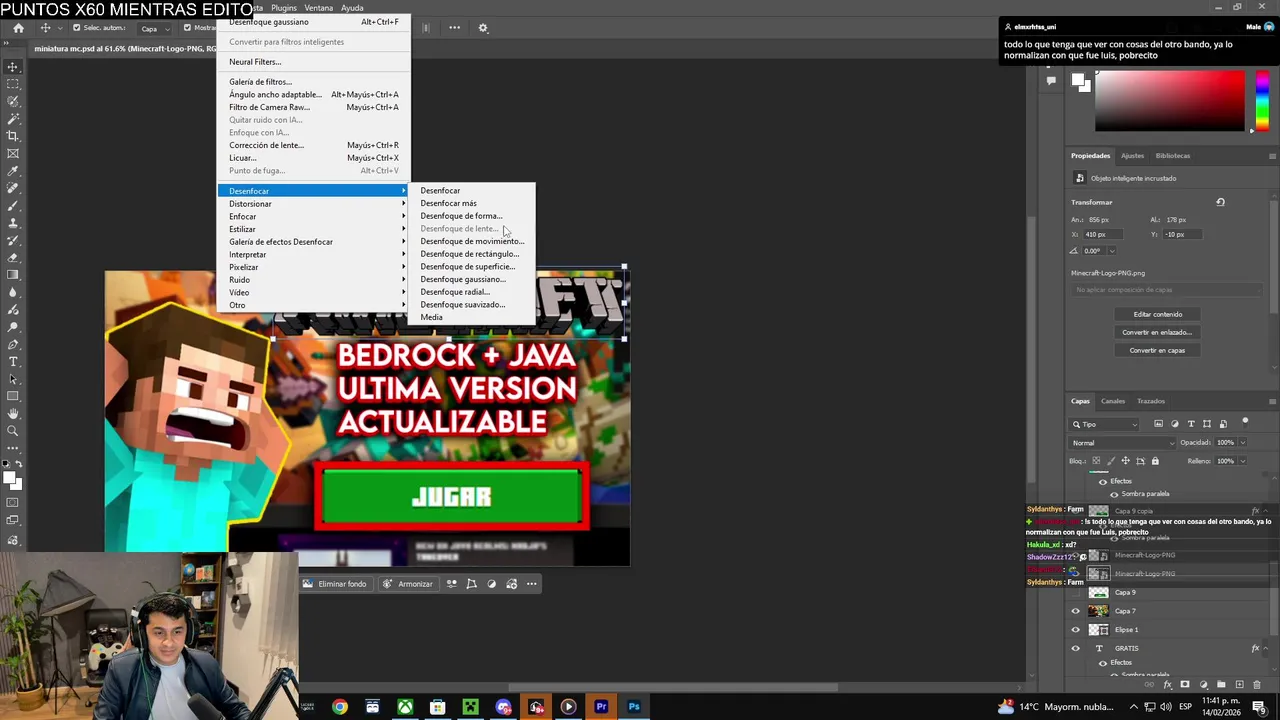Click the Home icon in options bar
Image resolution: width=1280 pixels, height=720 pixels.
point(18,28)
